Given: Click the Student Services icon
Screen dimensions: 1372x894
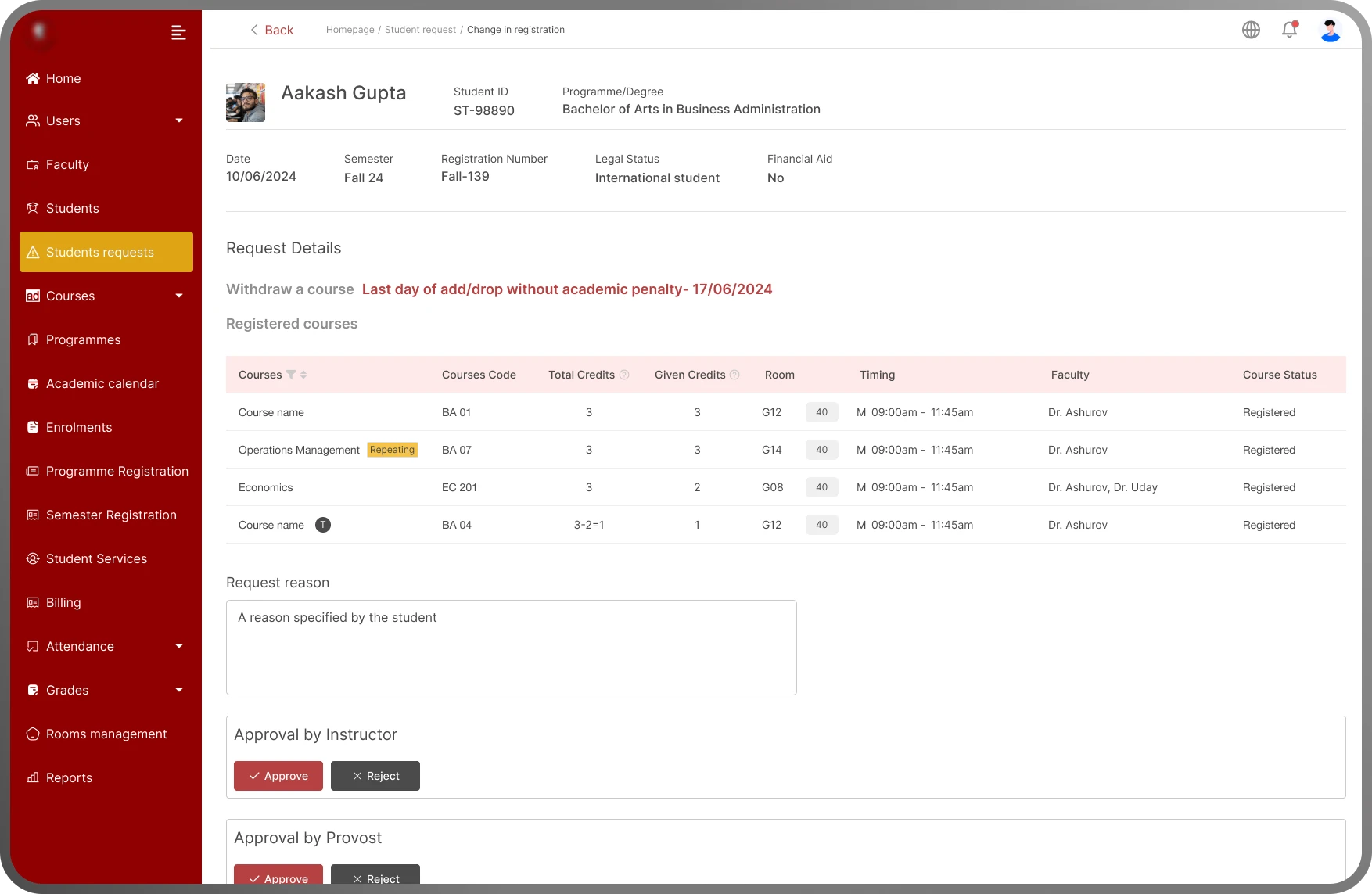Looking at the screenshot, I should (x=33, y=558).
